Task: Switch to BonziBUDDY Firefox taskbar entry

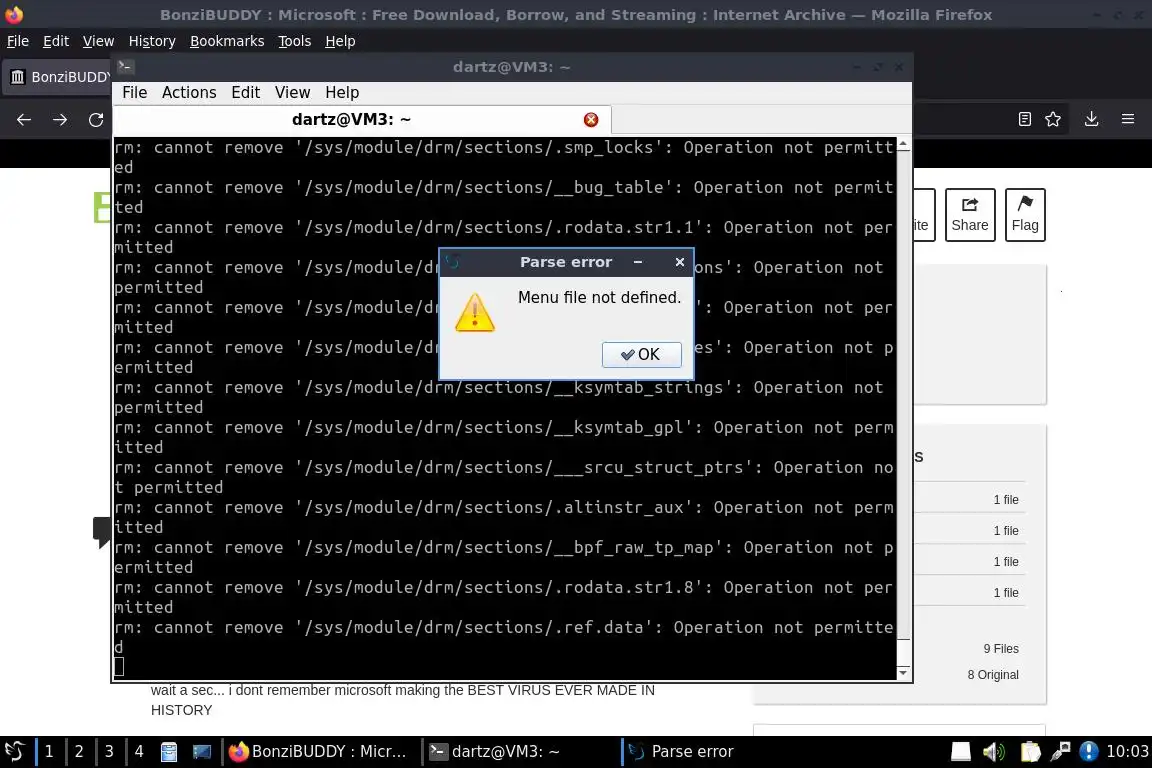Action: click(319, 751)
